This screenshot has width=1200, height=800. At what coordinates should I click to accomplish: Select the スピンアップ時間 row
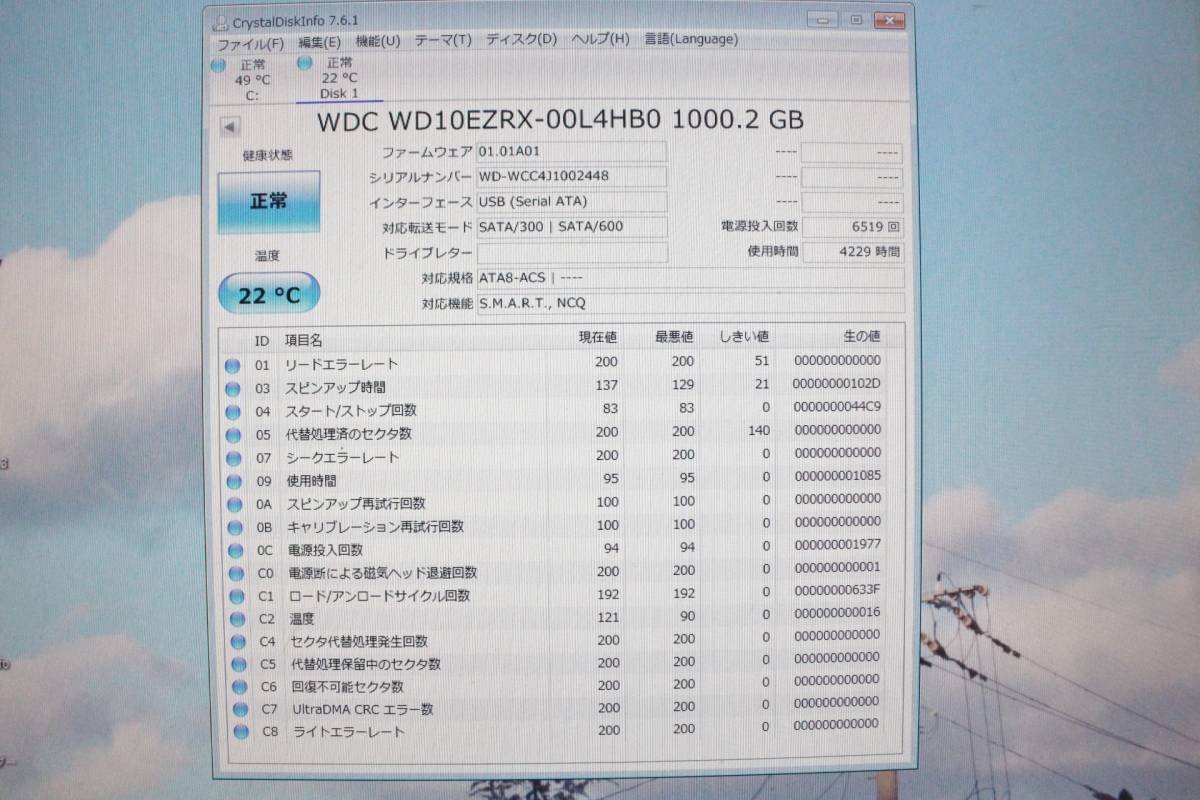pyautogui.click(x=560, y=386)
